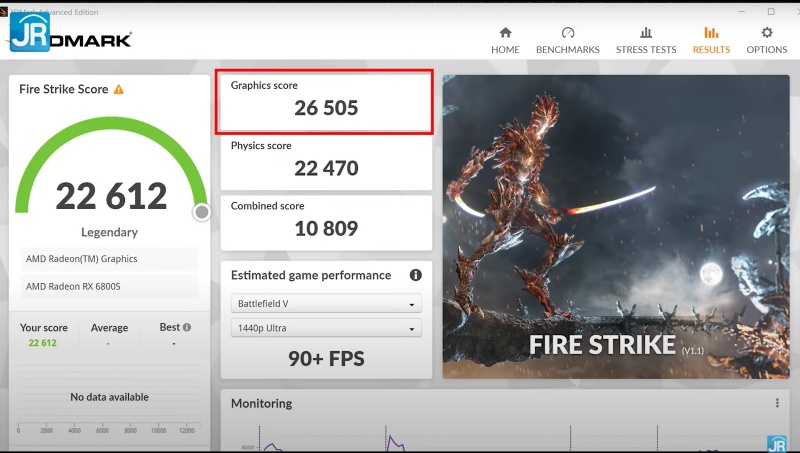This screenshot has width=800, height=453.
Task: Click the options gear icon
Action: pos(767,33)
